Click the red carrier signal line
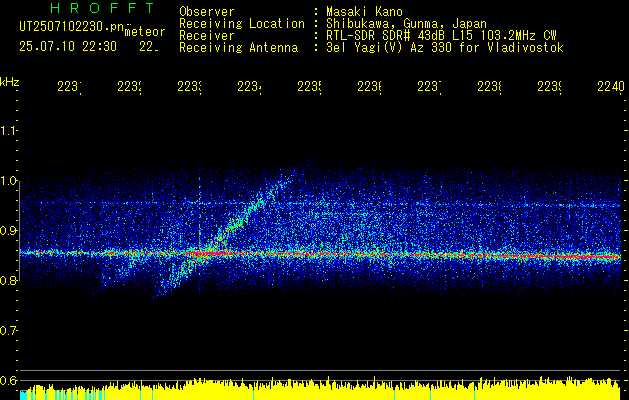 pos(321,254)
